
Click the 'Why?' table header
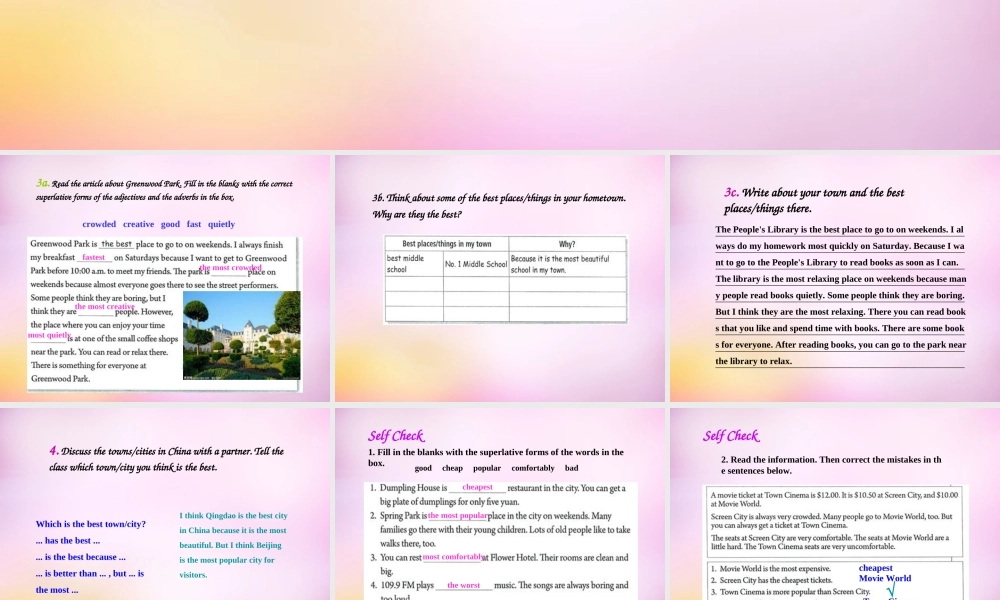tap(567, 244)
